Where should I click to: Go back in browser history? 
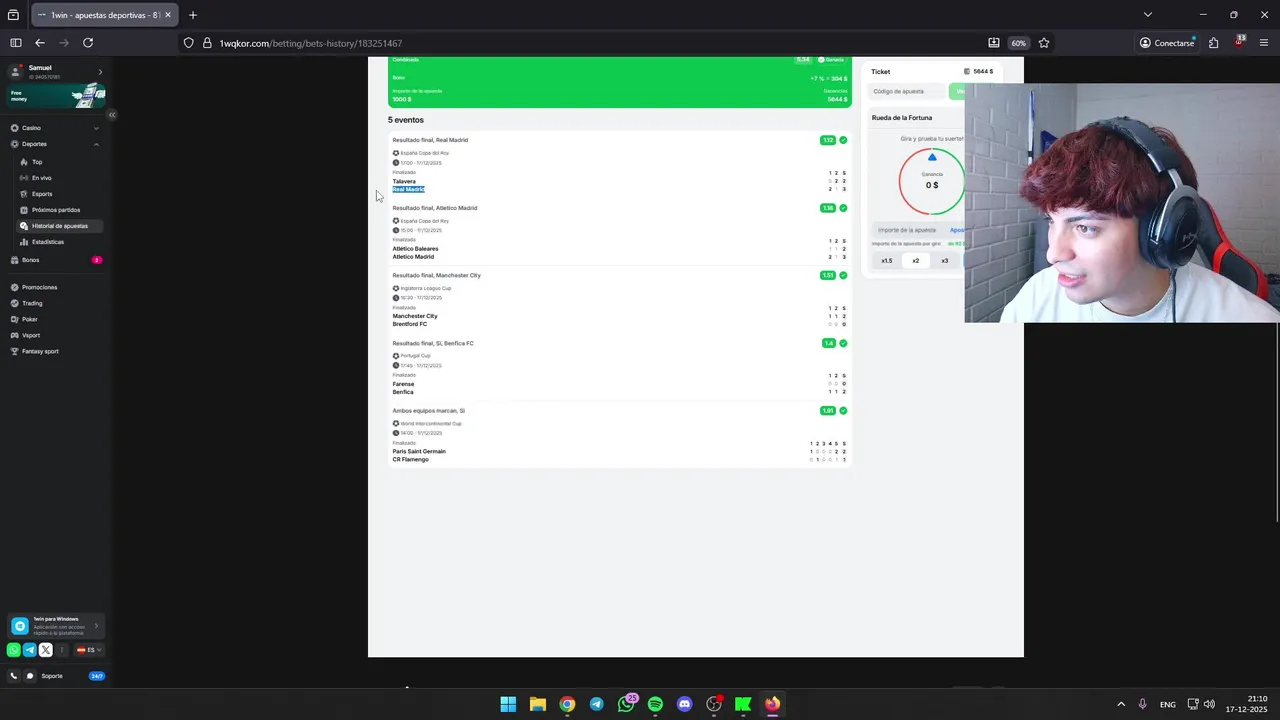tap(40, 43)
